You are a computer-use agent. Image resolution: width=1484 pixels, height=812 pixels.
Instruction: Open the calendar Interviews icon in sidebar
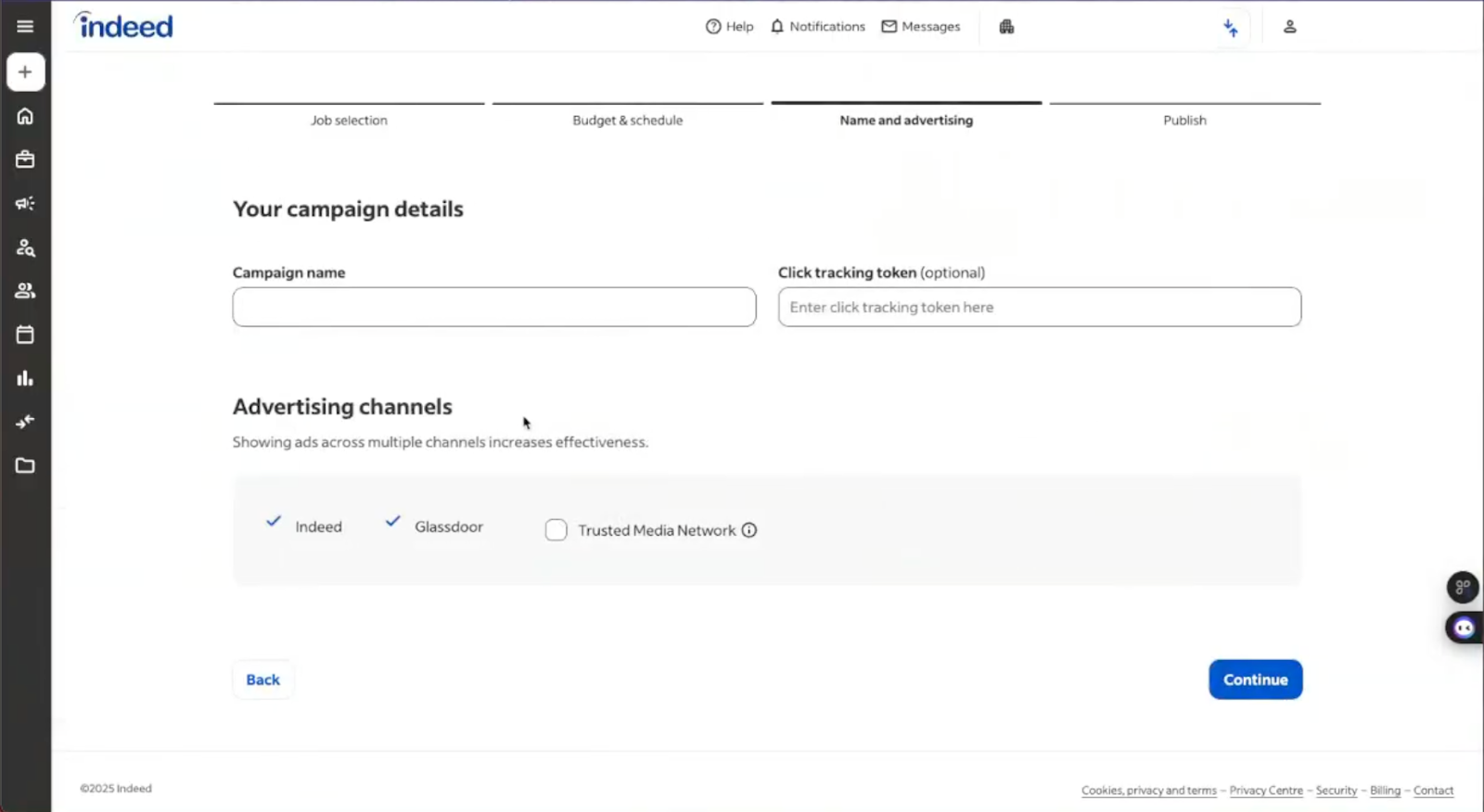pyautogui.click(x=25, y=335)
